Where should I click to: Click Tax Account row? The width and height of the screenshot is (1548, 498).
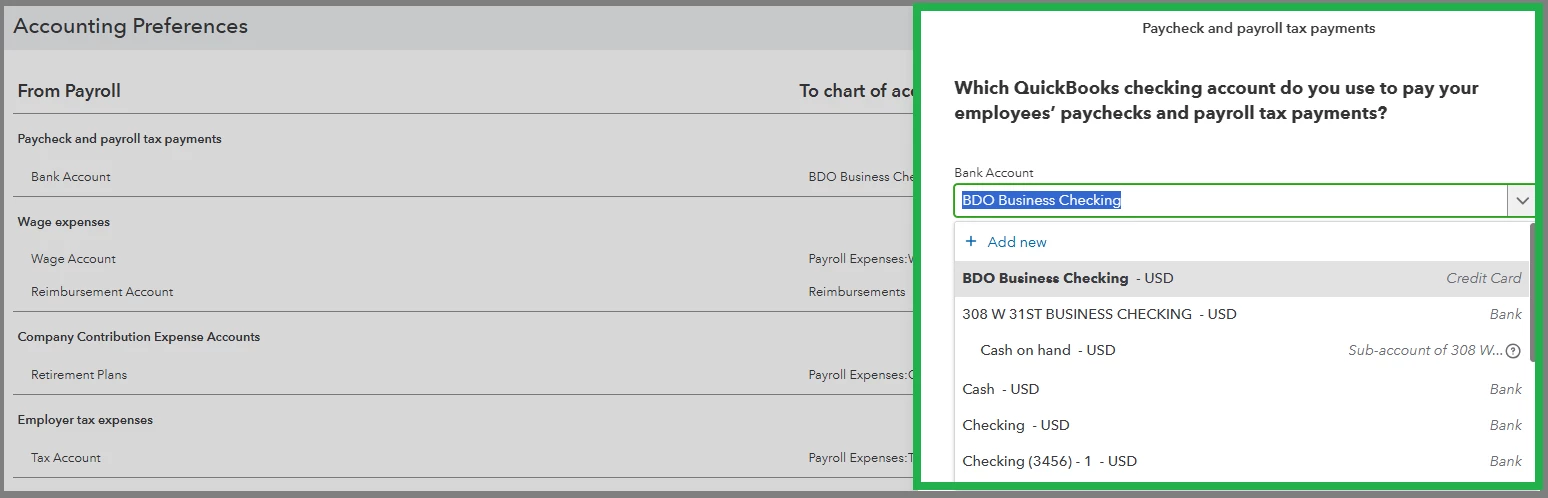tap(463, 458)
